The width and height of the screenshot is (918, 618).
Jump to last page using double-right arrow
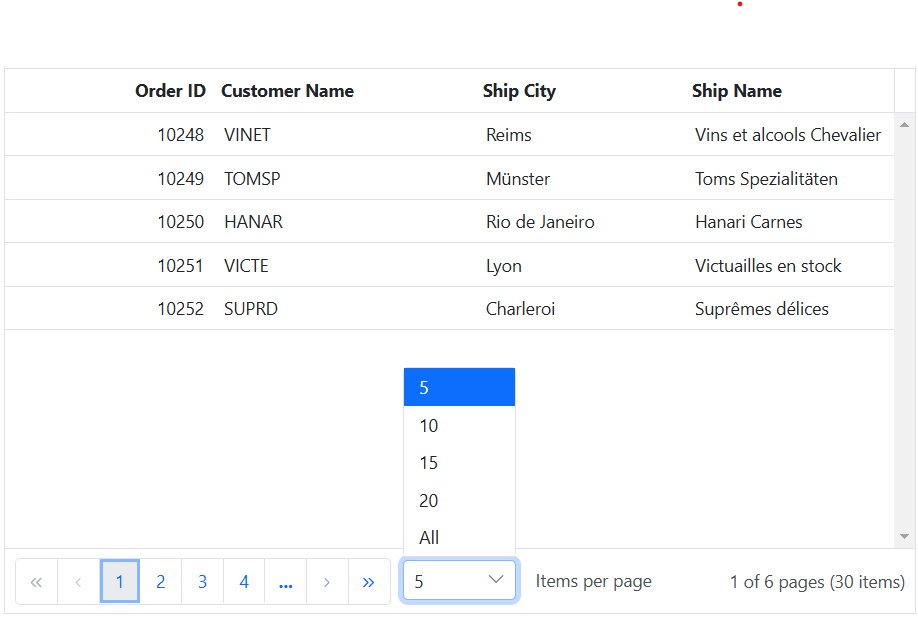369,582
